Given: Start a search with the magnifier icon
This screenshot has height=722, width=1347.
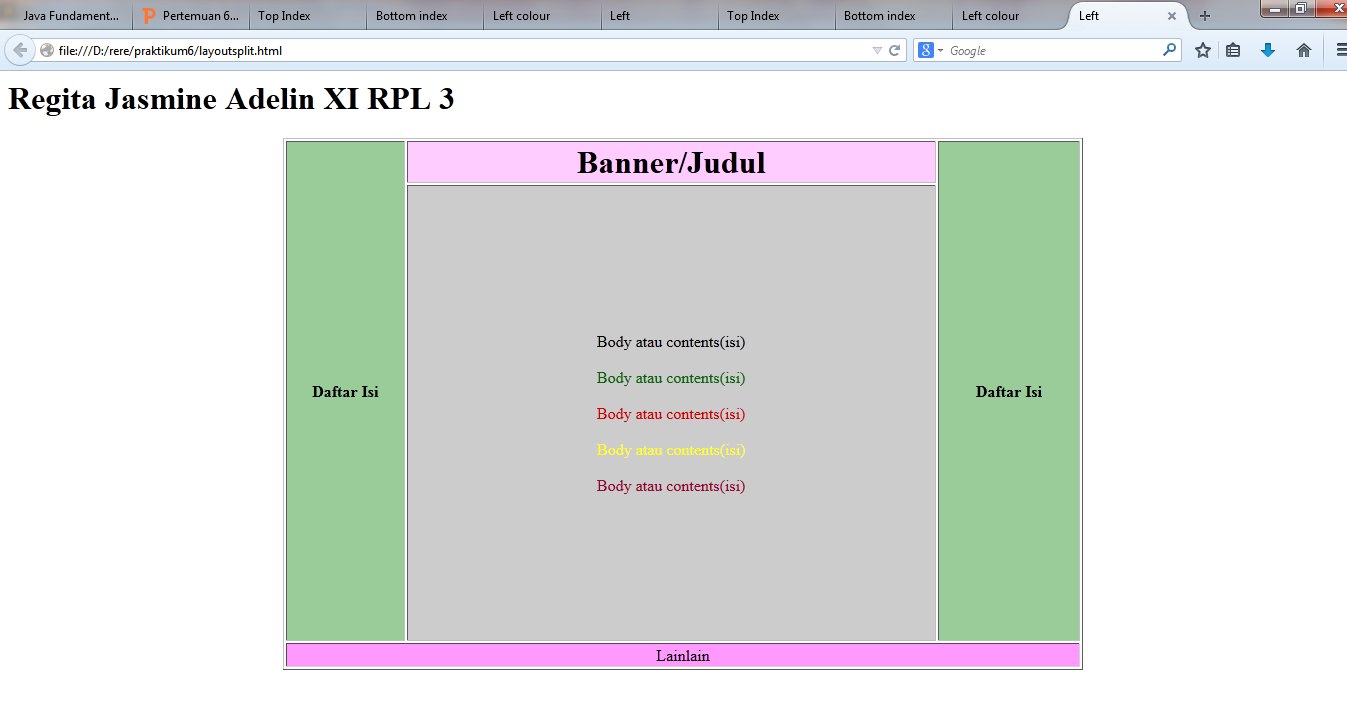Looking at the screenshot, I should [1168, 49].
